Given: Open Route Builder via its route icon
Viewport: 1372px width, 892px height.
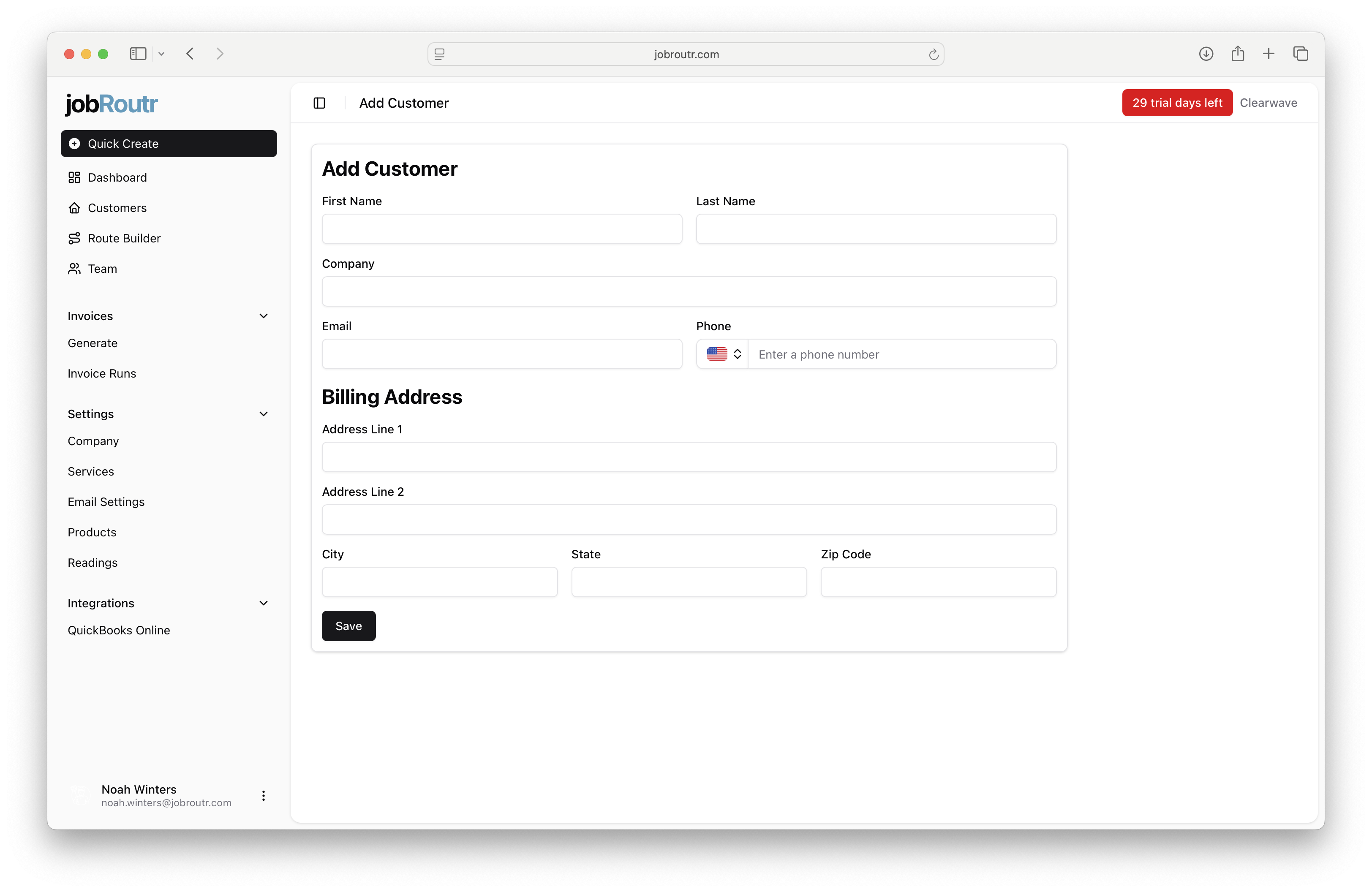Looking at the screenshot, I should 75,238.
